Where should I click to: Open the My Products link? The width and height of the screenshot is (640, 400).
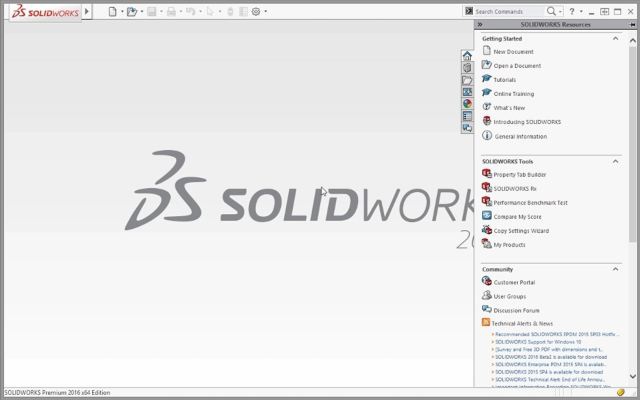pyautogui.click(x=509, y=245)
